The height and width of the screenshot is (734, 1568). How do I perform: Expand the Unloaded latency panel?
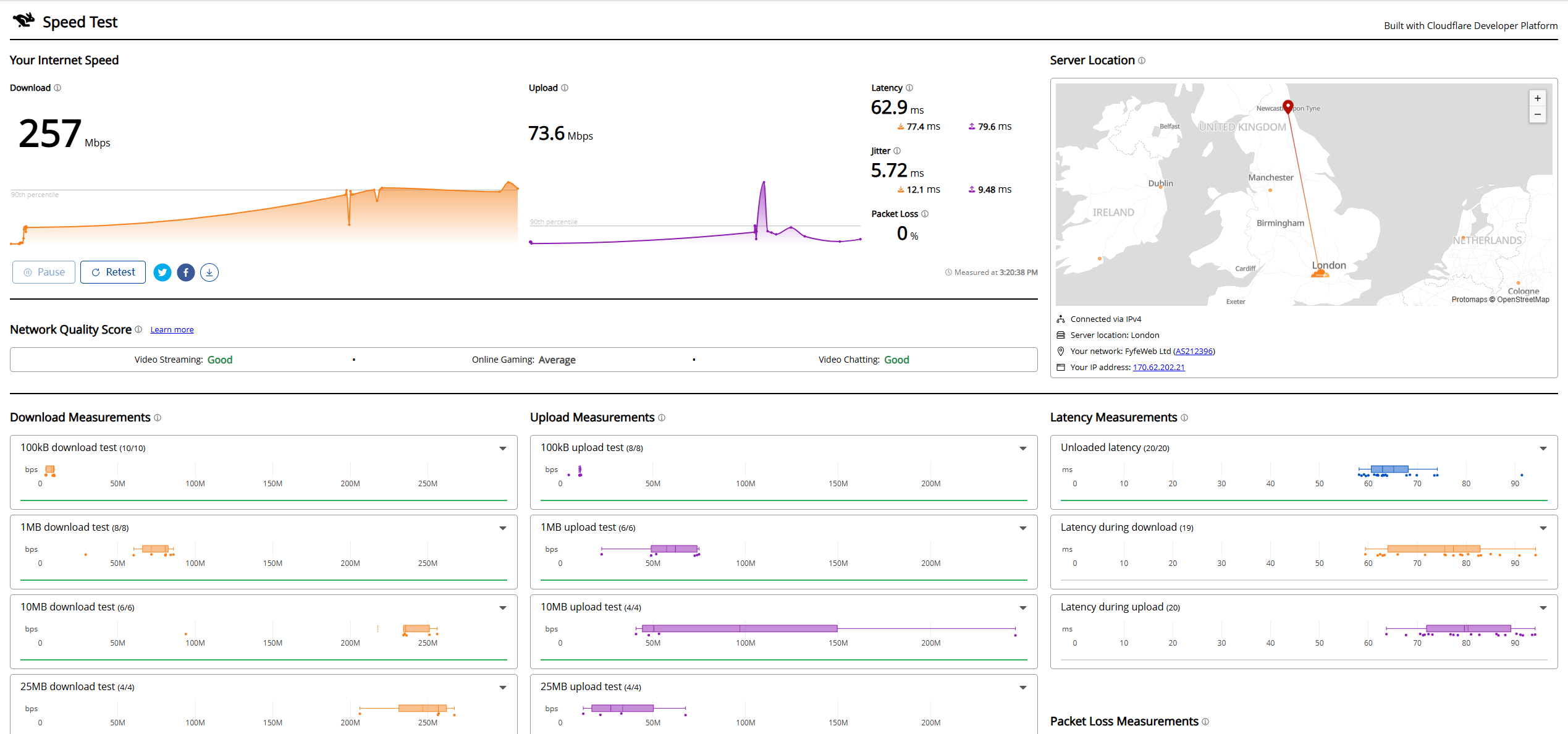pos(1543,449)
